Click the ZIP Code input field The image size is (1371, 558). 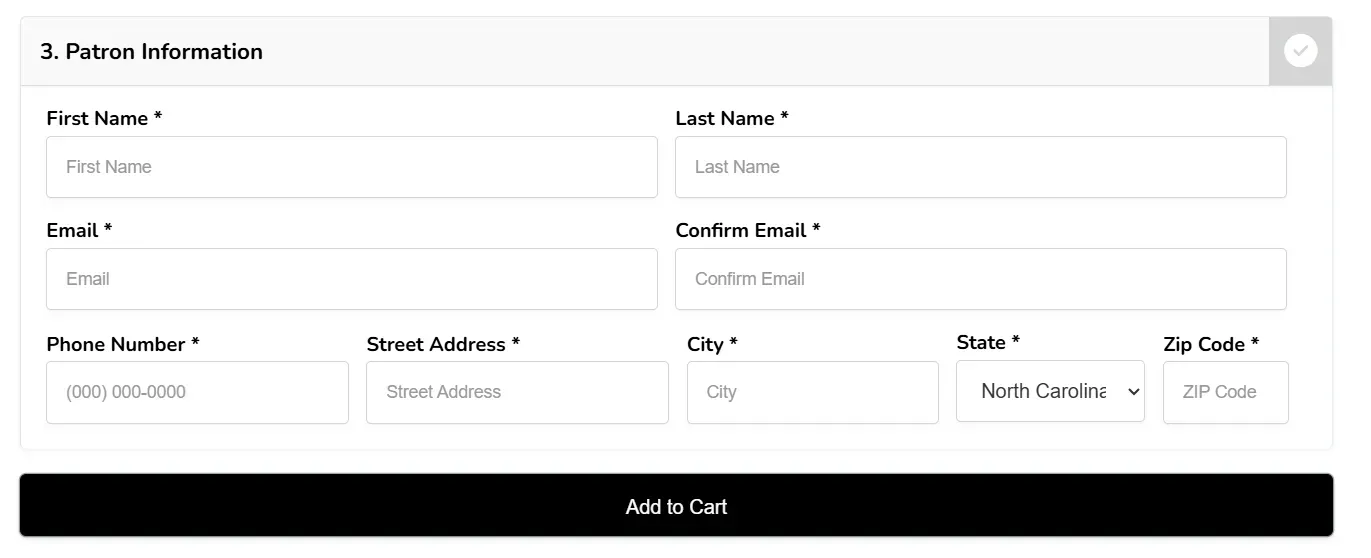tap(1225, 392)
